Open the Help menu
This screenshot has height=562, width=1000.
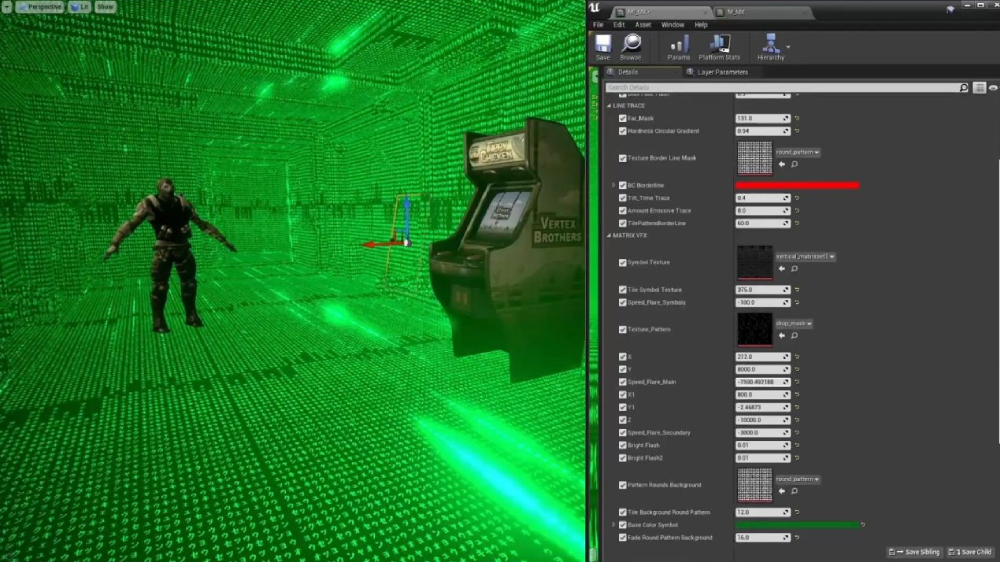pyautogui.click(x=701, y=25)
